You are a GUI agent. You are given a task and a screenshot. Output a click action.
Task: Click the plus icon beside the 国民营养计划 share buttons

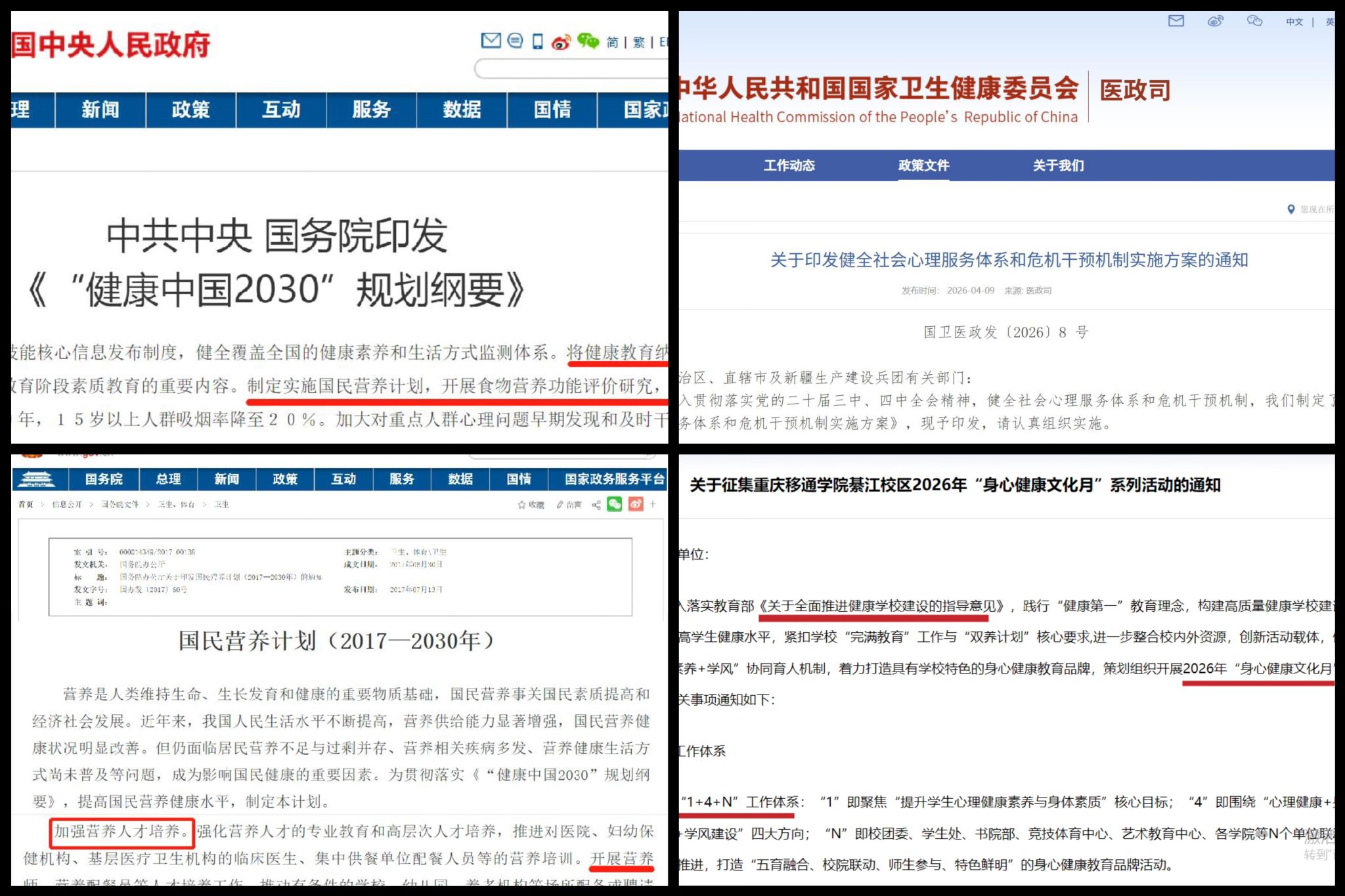[x=653, y=504]
